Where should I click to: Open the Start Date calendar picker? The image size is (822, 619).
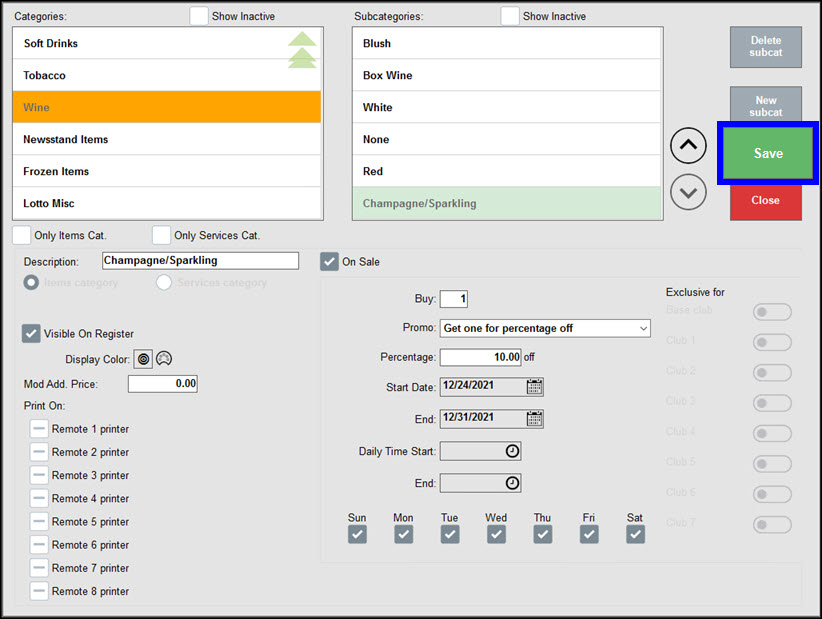[534, 387]
